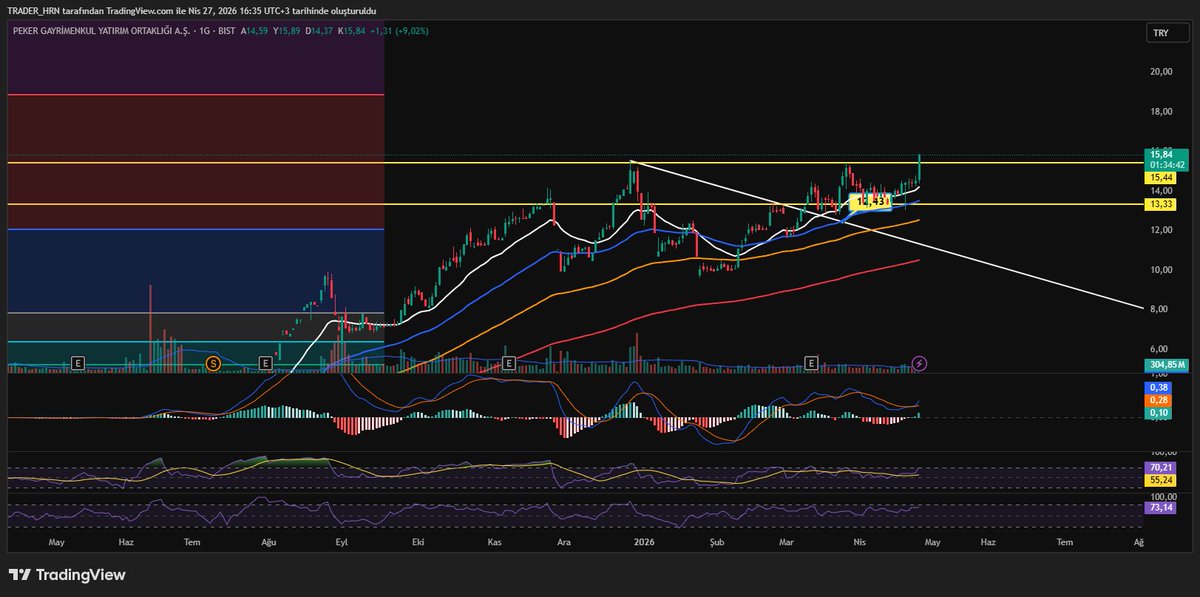Image resolution: width=1200 pixels, height=597 pixels.
Task: Click the earnings E marker below the Mar candles
Action: [x=811, y=362]
